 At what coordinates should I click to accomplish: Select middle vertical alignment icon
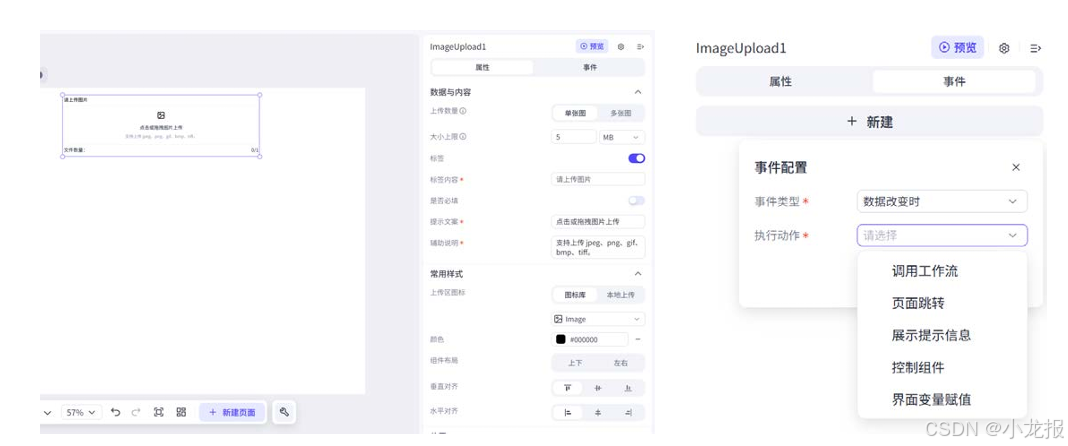pos(598,388)
